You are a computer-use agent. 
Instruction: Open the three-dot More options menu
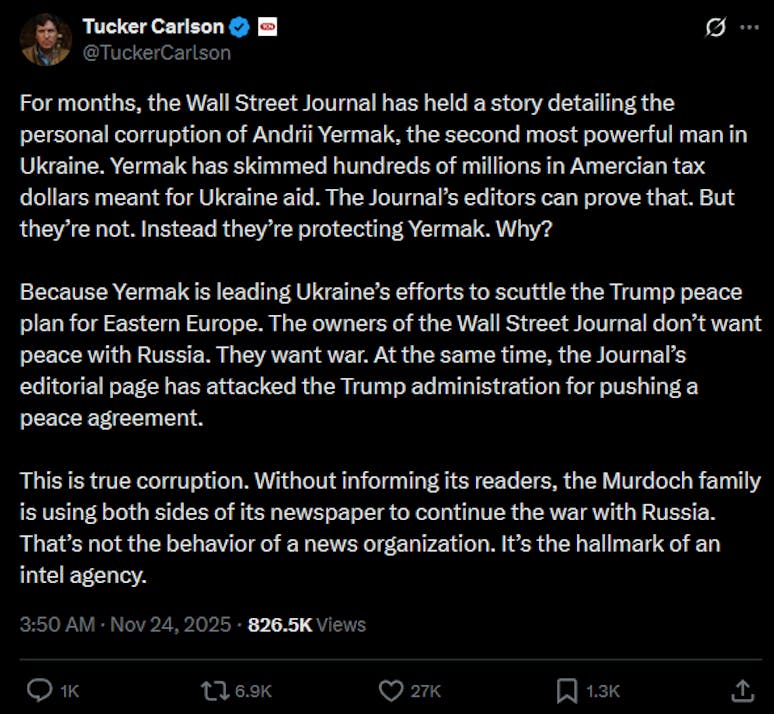pos(748,28)
